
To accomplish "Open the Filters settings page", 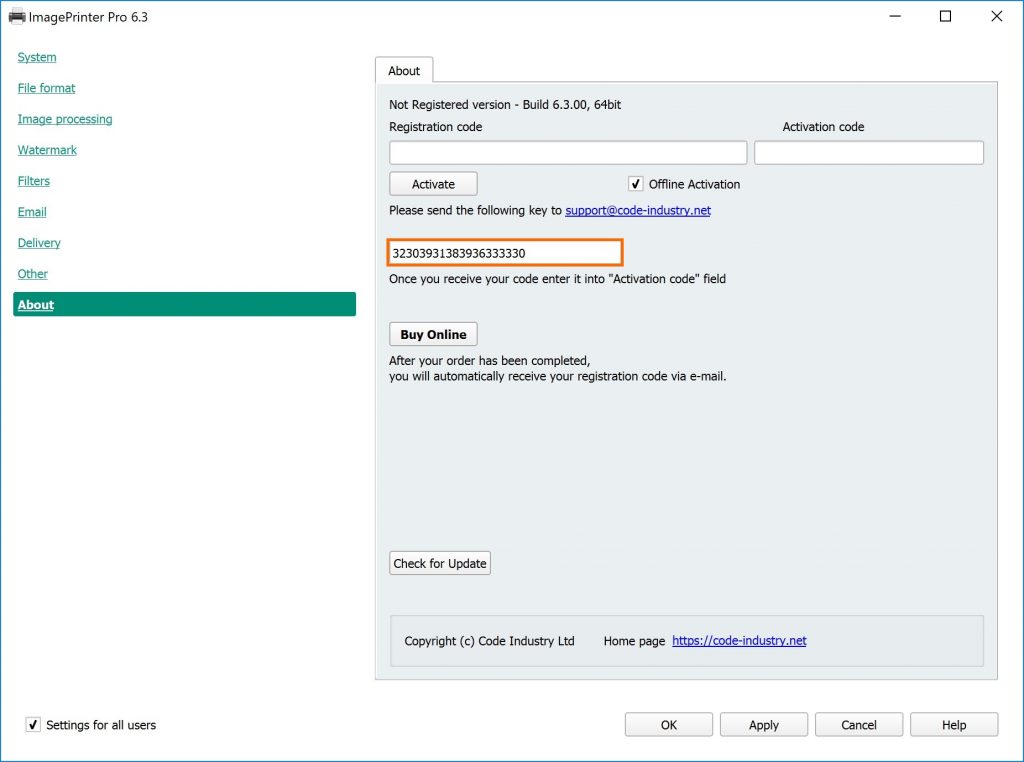I will tap(33, 181).
